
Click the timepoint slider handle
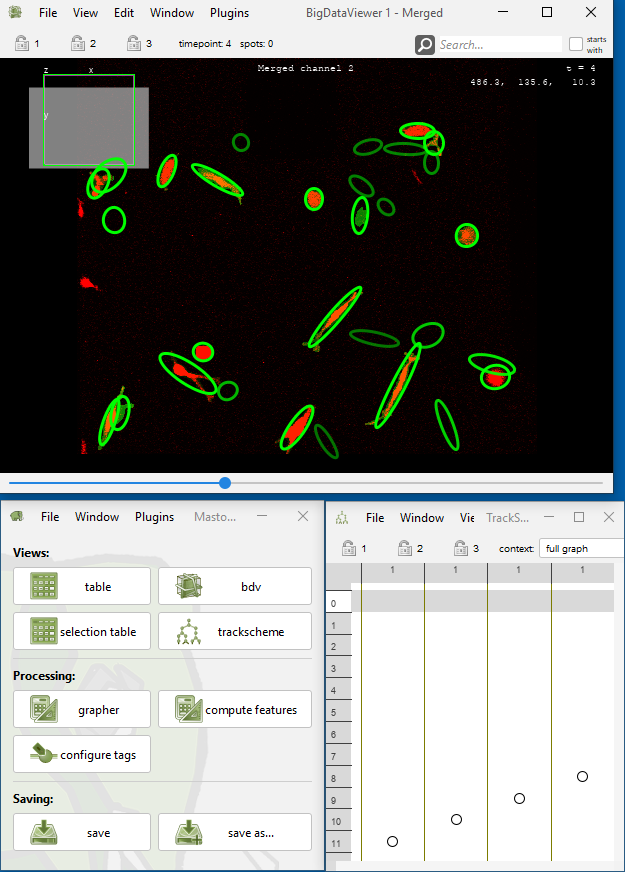click(x=225, y=483)
